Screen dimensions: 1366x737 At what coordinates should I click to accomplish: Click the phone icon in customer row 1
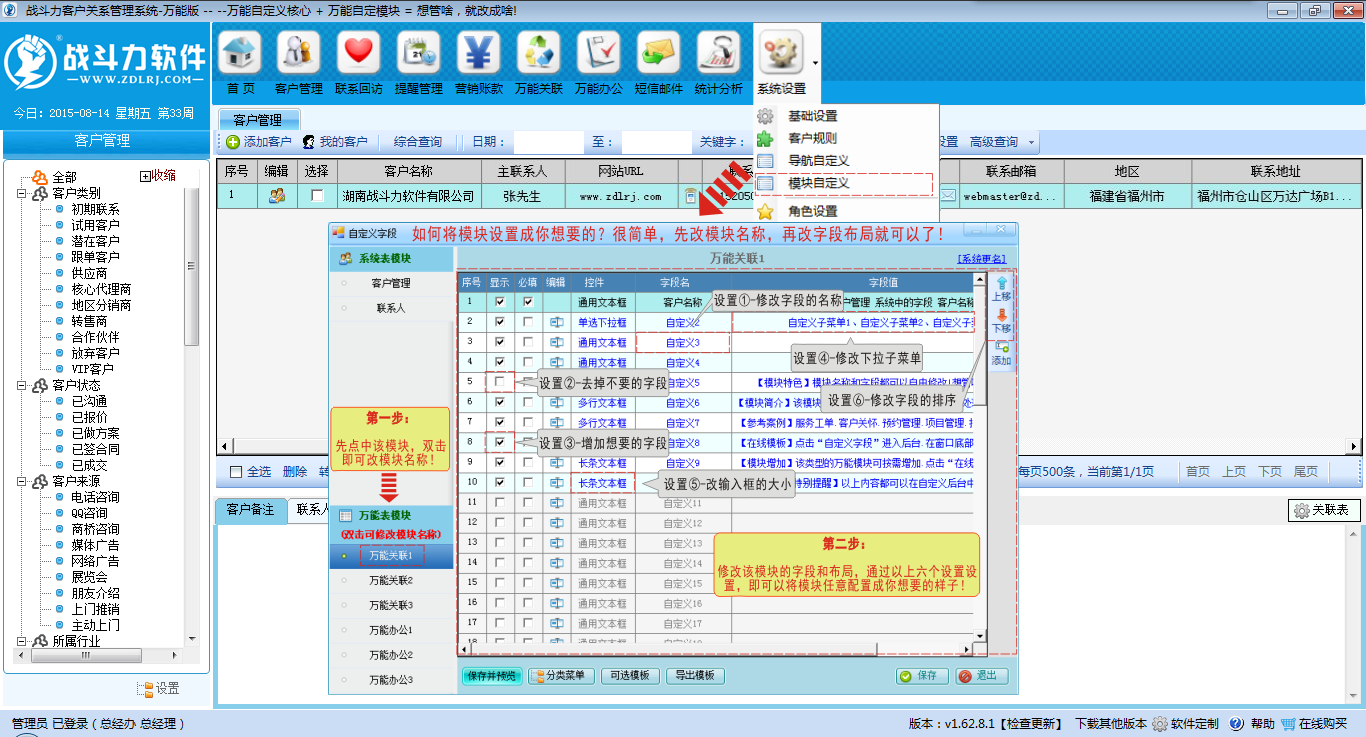pos(690,196)
